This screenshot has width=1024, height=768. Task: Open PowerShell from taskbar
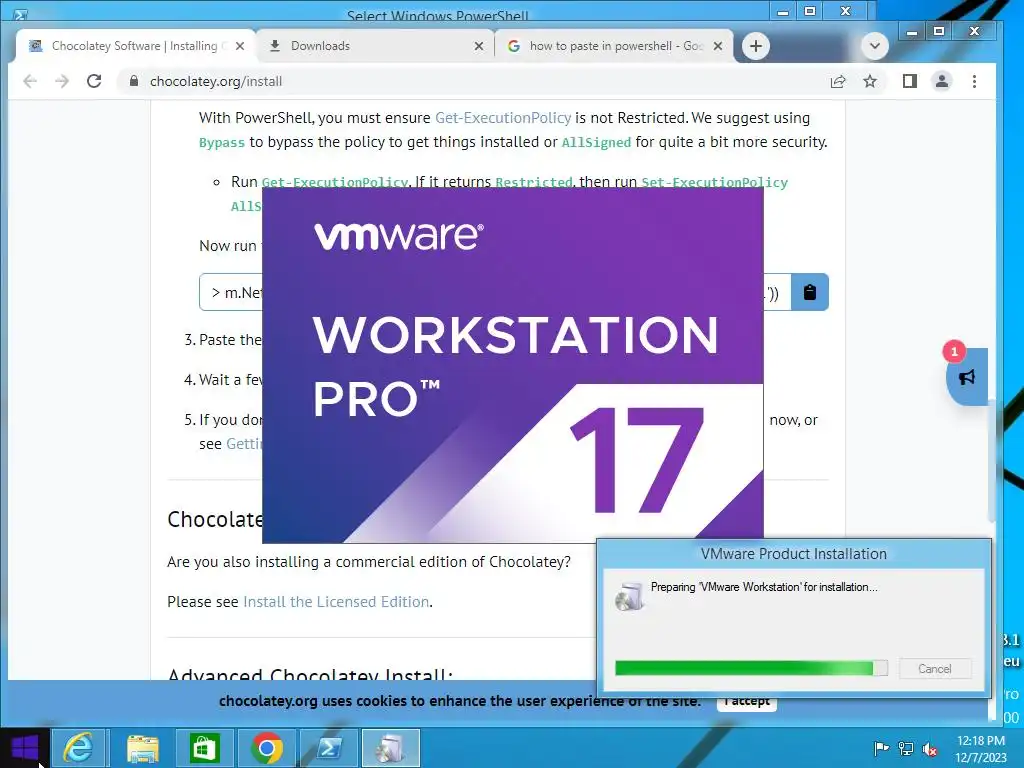328,748
